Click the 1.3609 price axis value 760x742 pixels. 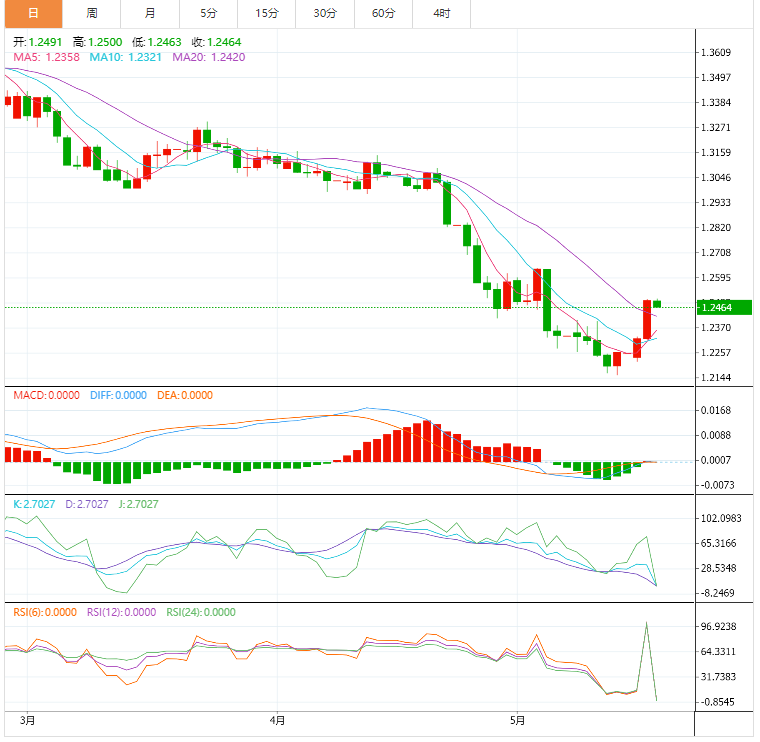(x=716, y=52)
